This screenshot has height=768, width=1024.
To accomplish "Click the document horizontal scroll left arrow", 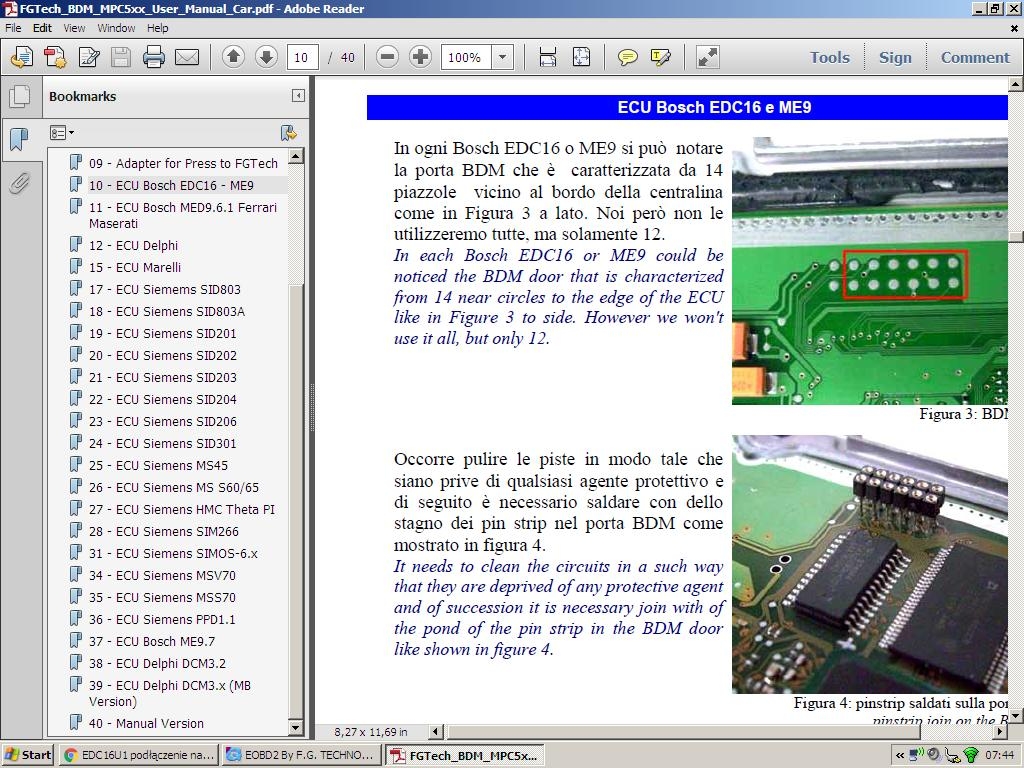I will point(436,732).
